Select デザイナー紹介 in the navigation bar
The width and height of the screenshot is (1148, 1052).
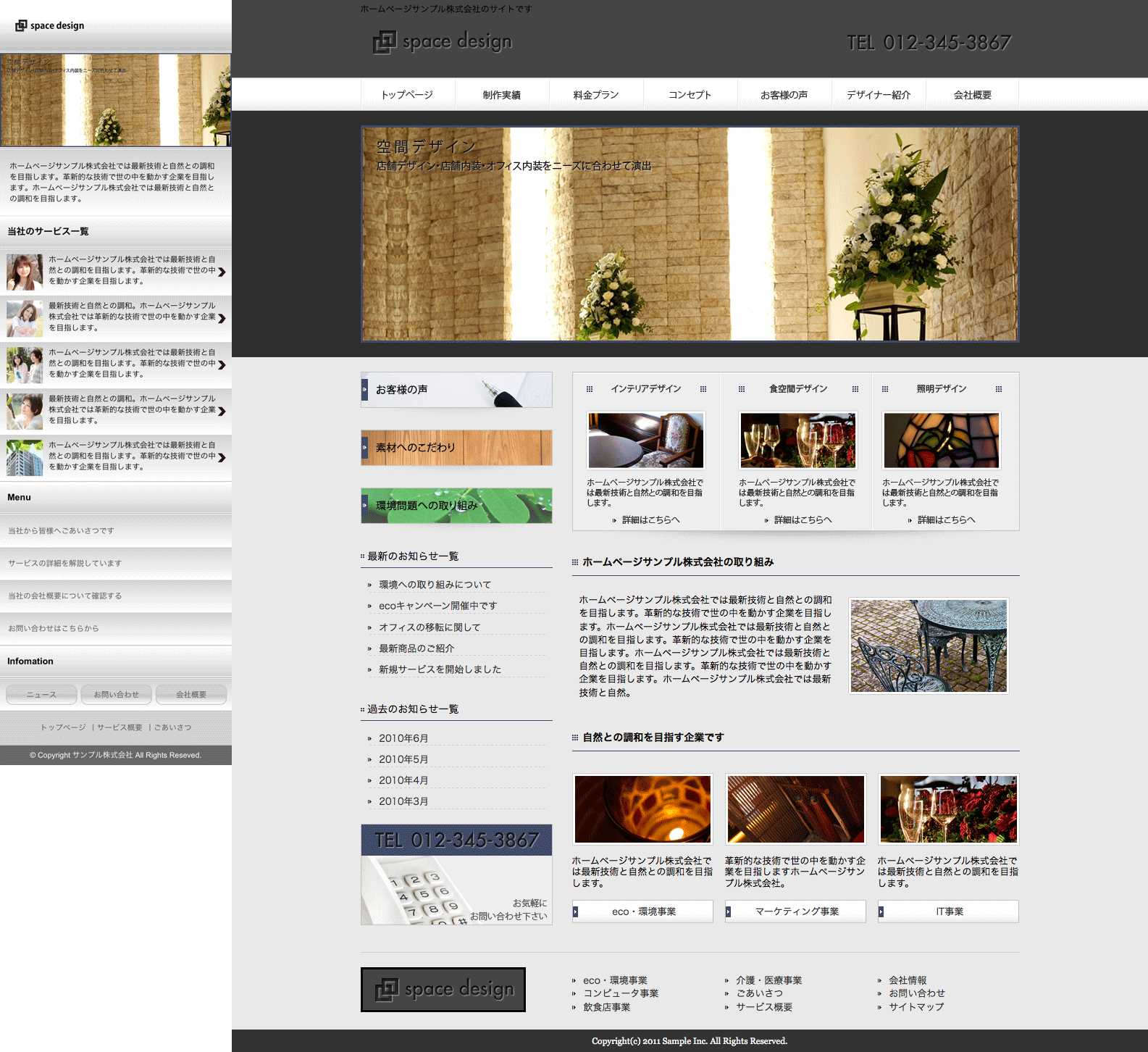pyautogui.click(x=878, y=95)
